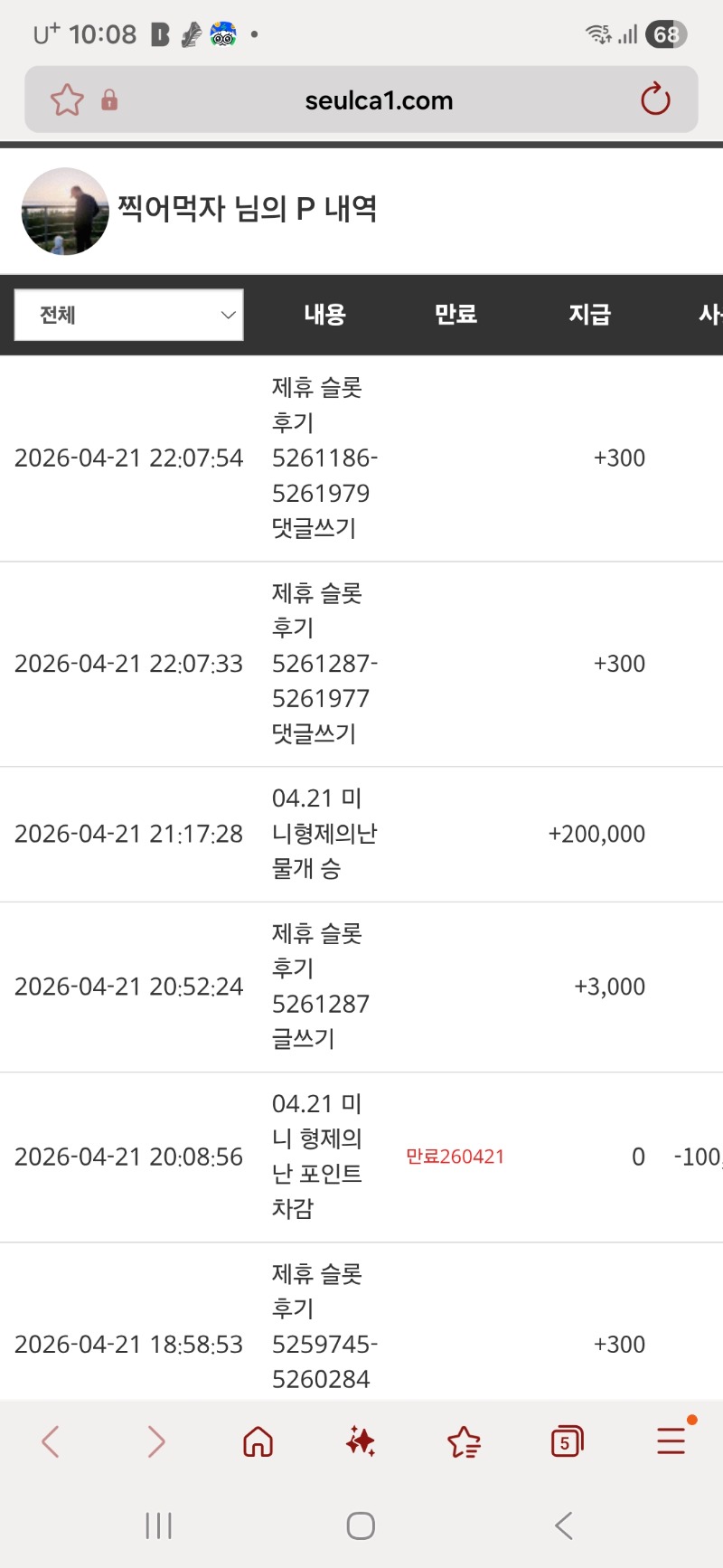Reload the page with refresh icon
The image size is (723, 1568).
click(655, 99)
